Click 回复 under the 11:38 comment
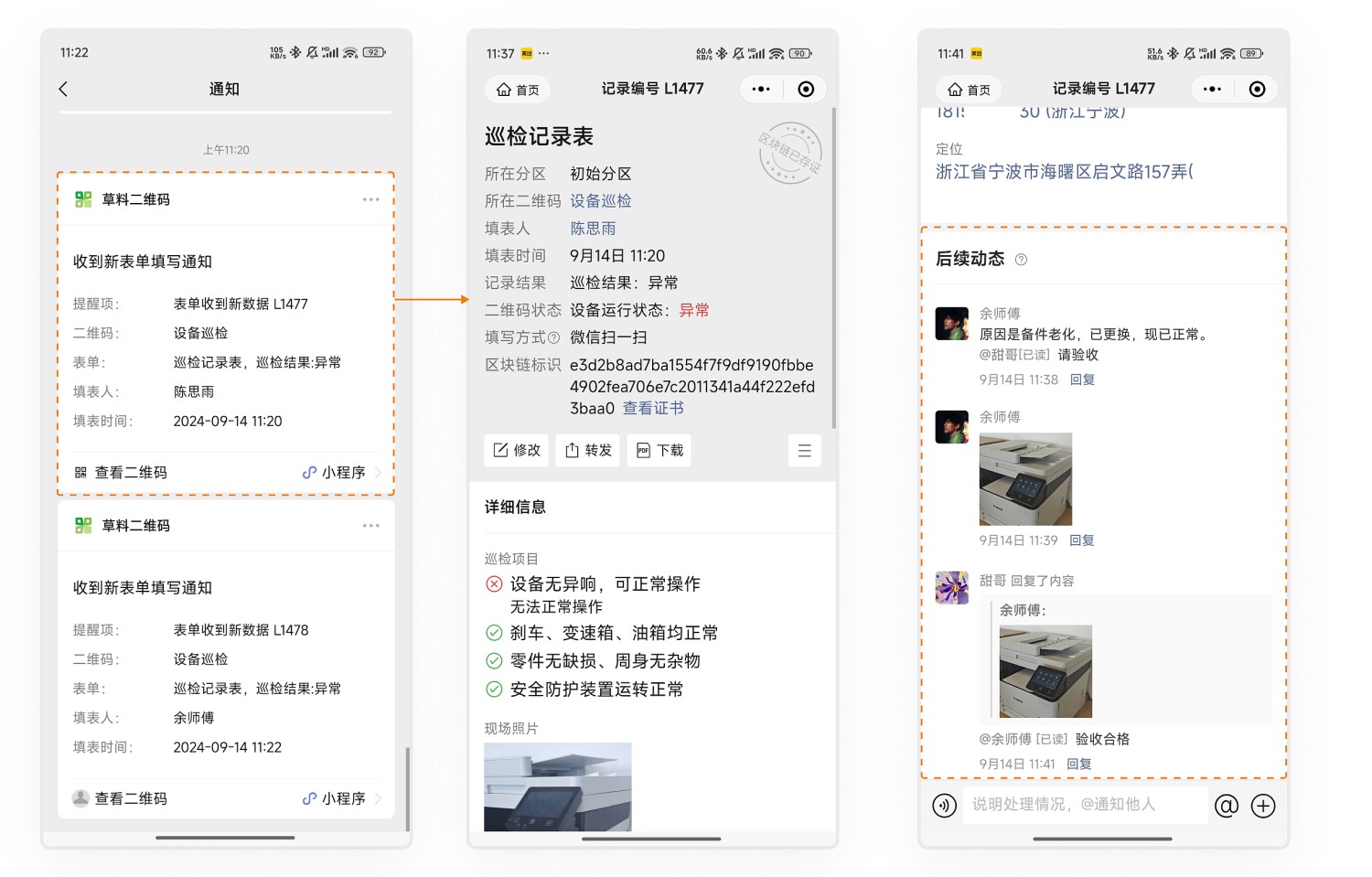This screenshot has width=1372, height=877. pyautogui.click(x=1082, y=380)
